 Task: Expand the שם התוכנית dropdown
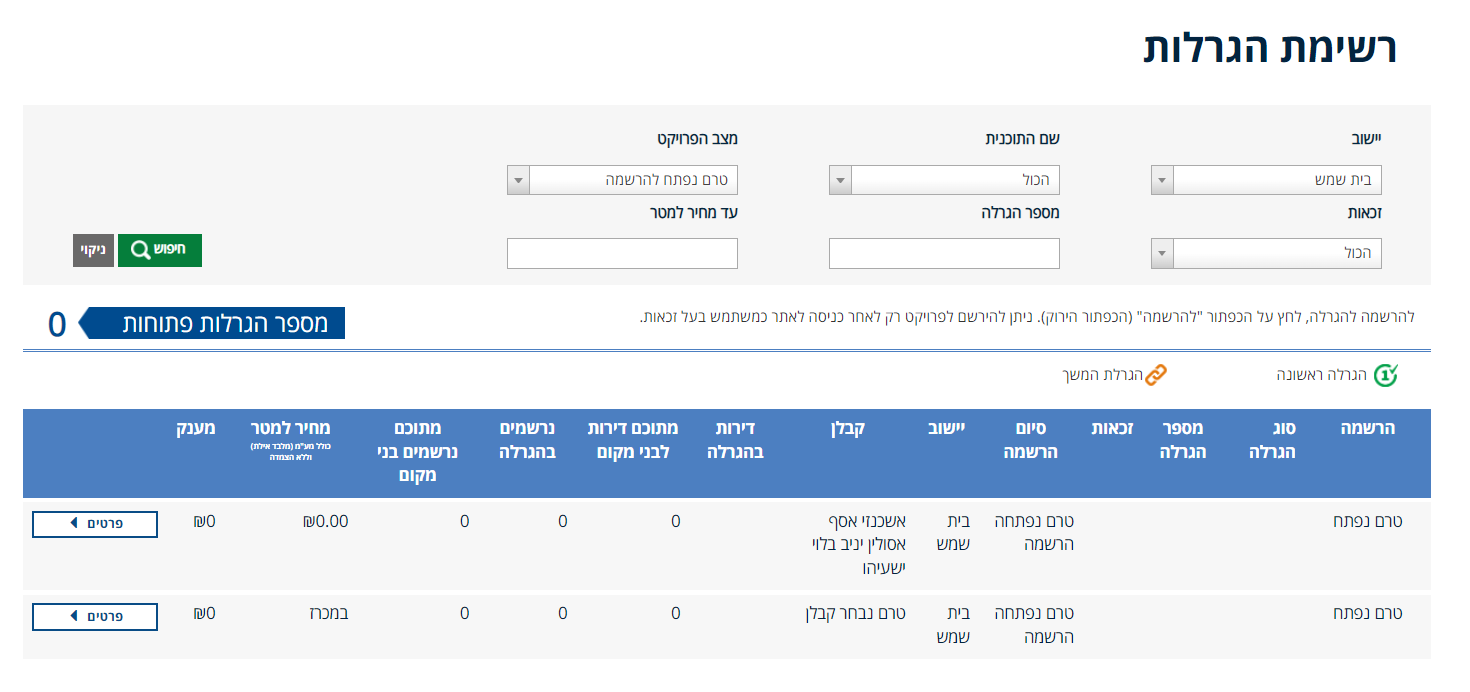tap(944, 181)
